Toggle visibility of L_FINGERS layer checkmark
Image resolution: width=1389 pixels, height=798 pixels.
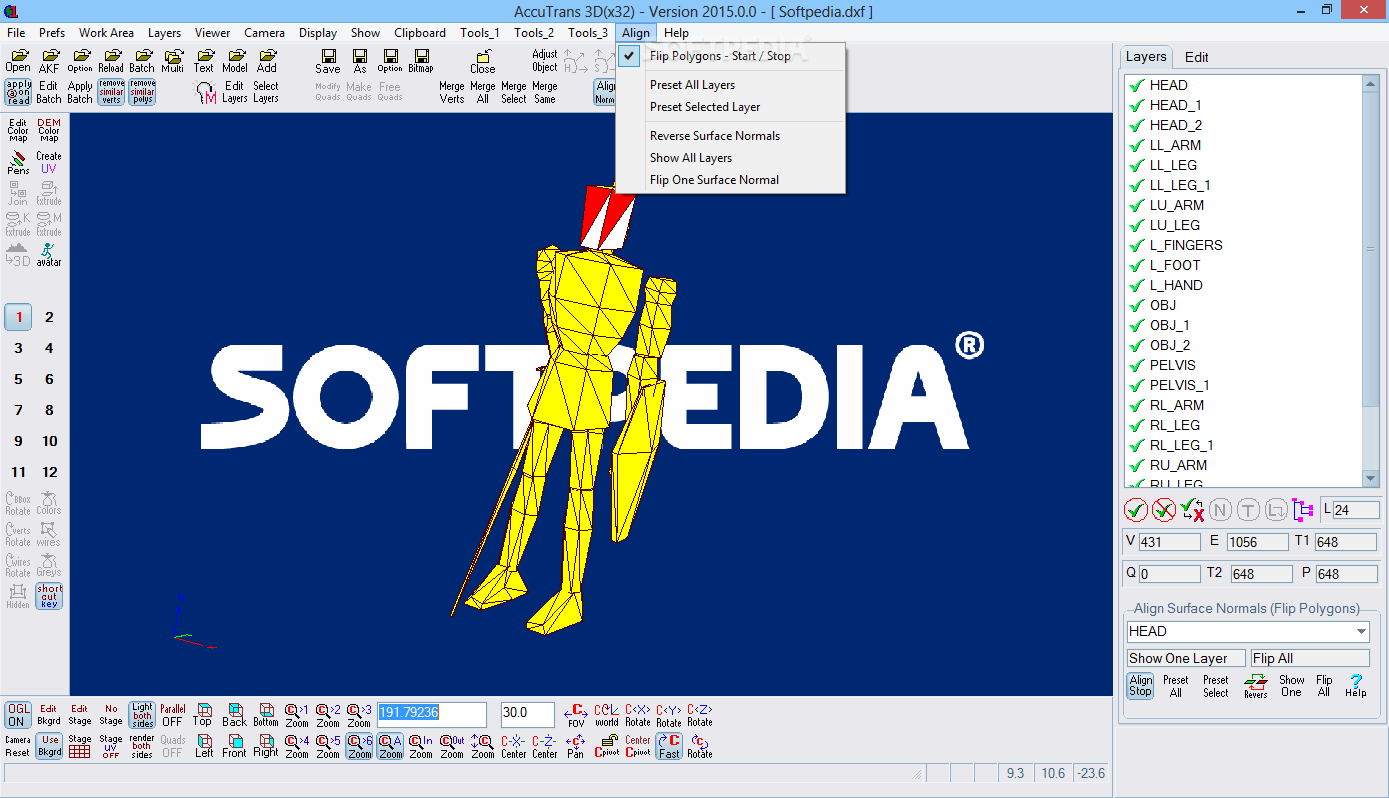[1136, 245]
